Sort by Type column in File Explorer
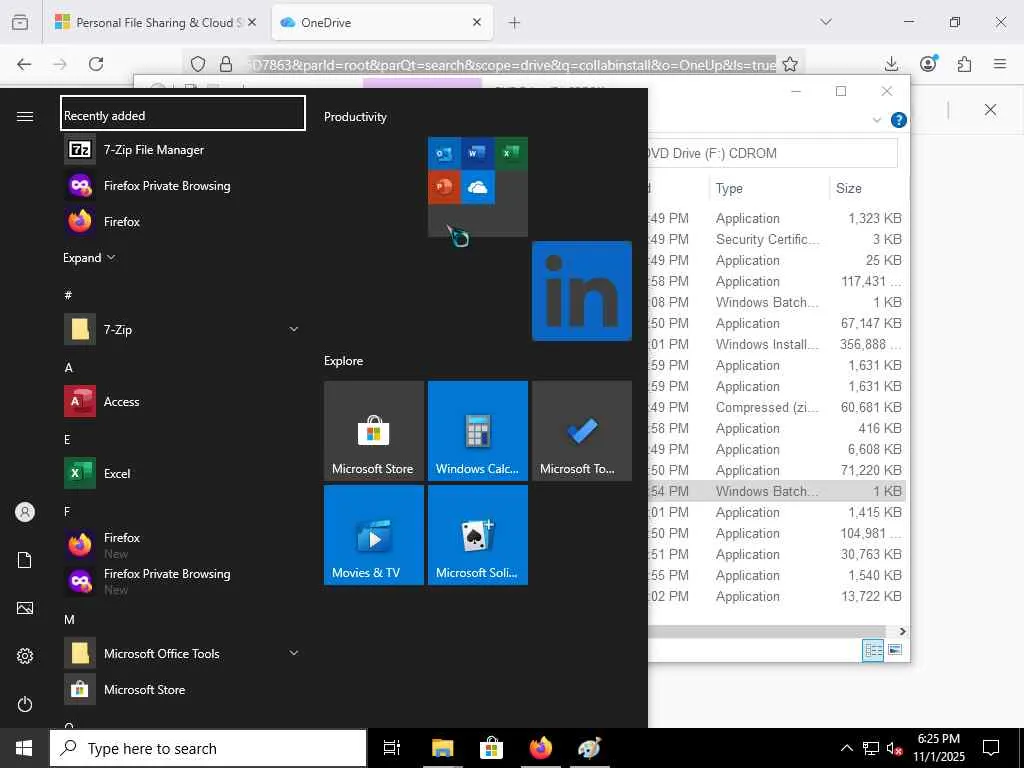This screenshot has width=1024, height=768. [x=769, y=188]
